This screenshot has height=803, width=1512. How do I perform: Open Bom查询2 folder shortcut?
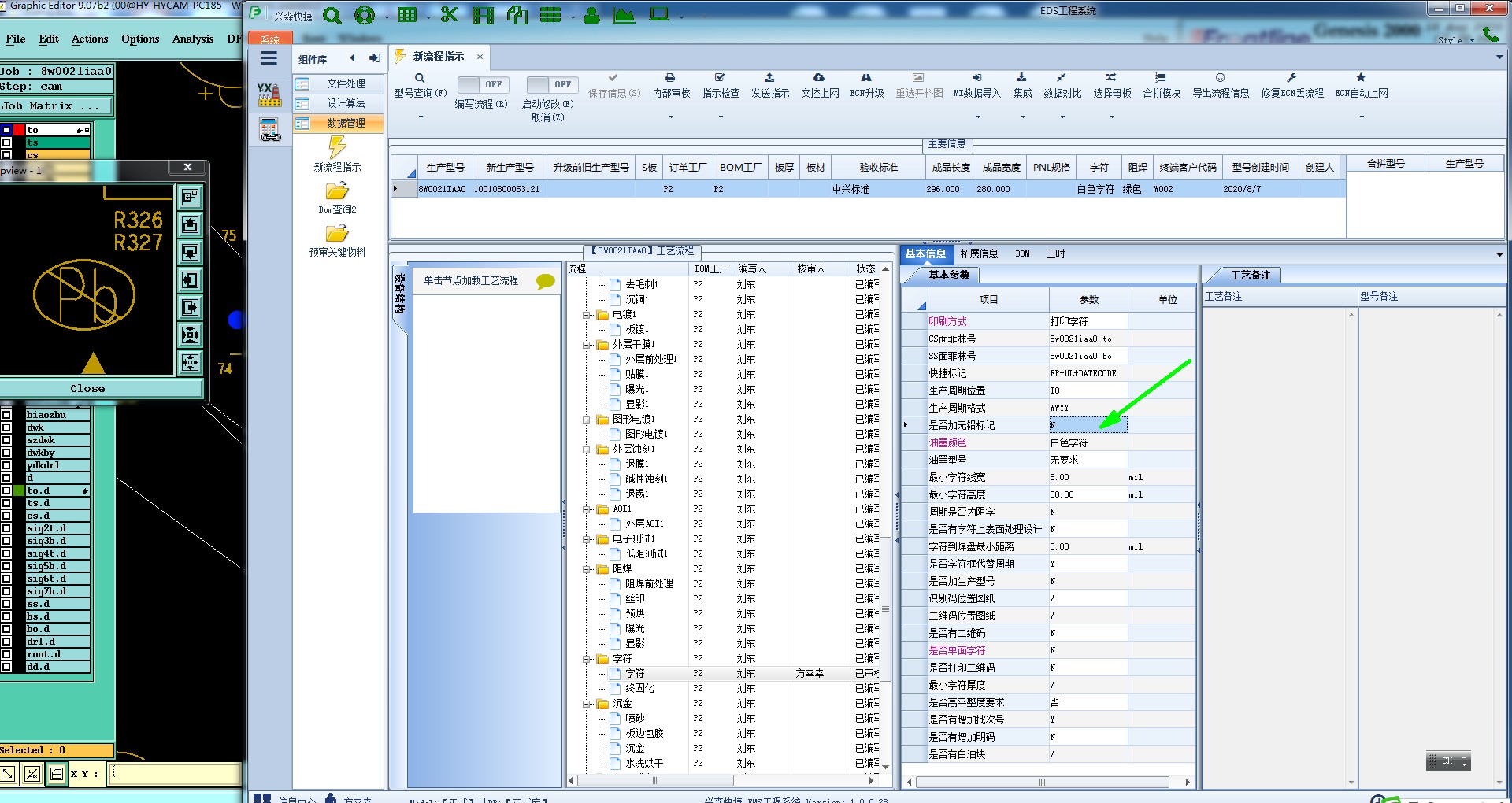click(x=337, y=198)
